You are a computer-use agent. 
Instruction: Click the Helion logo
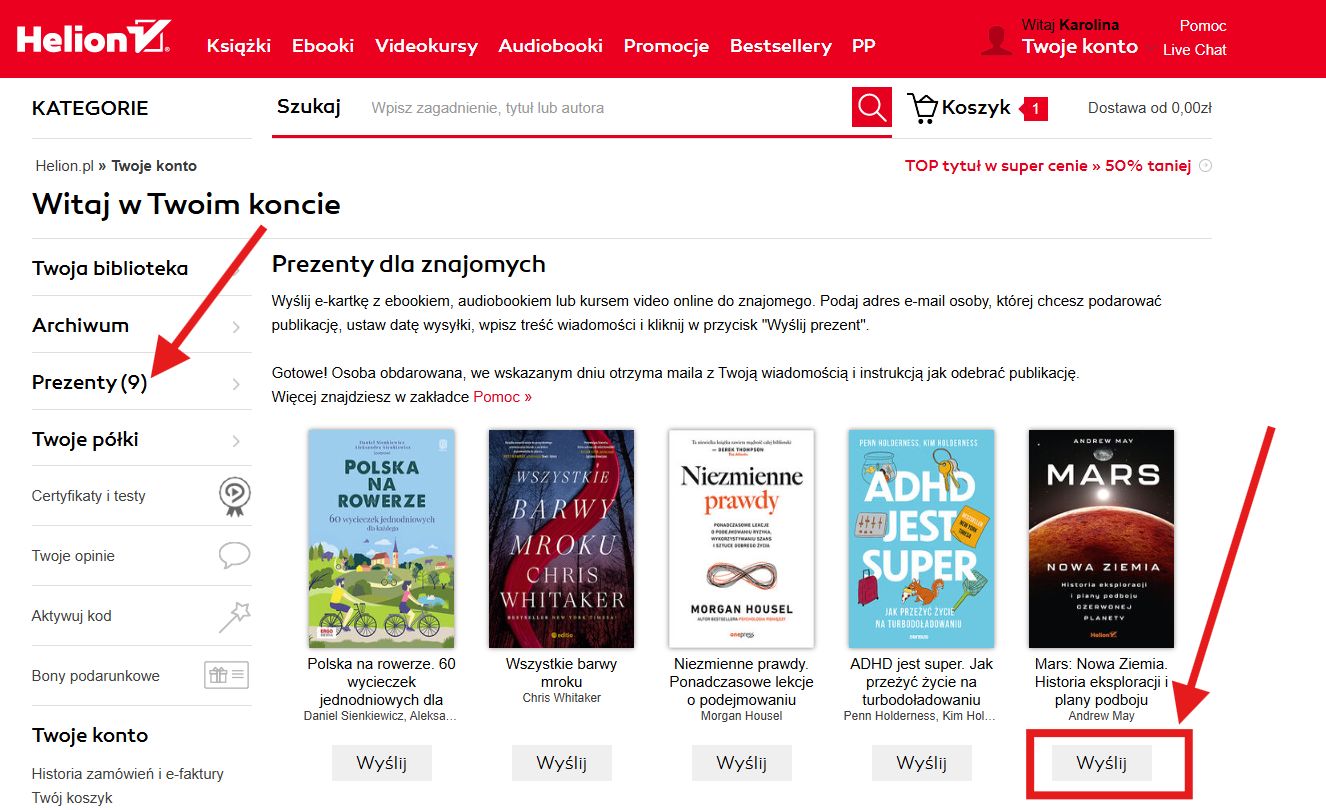(93, 38)
